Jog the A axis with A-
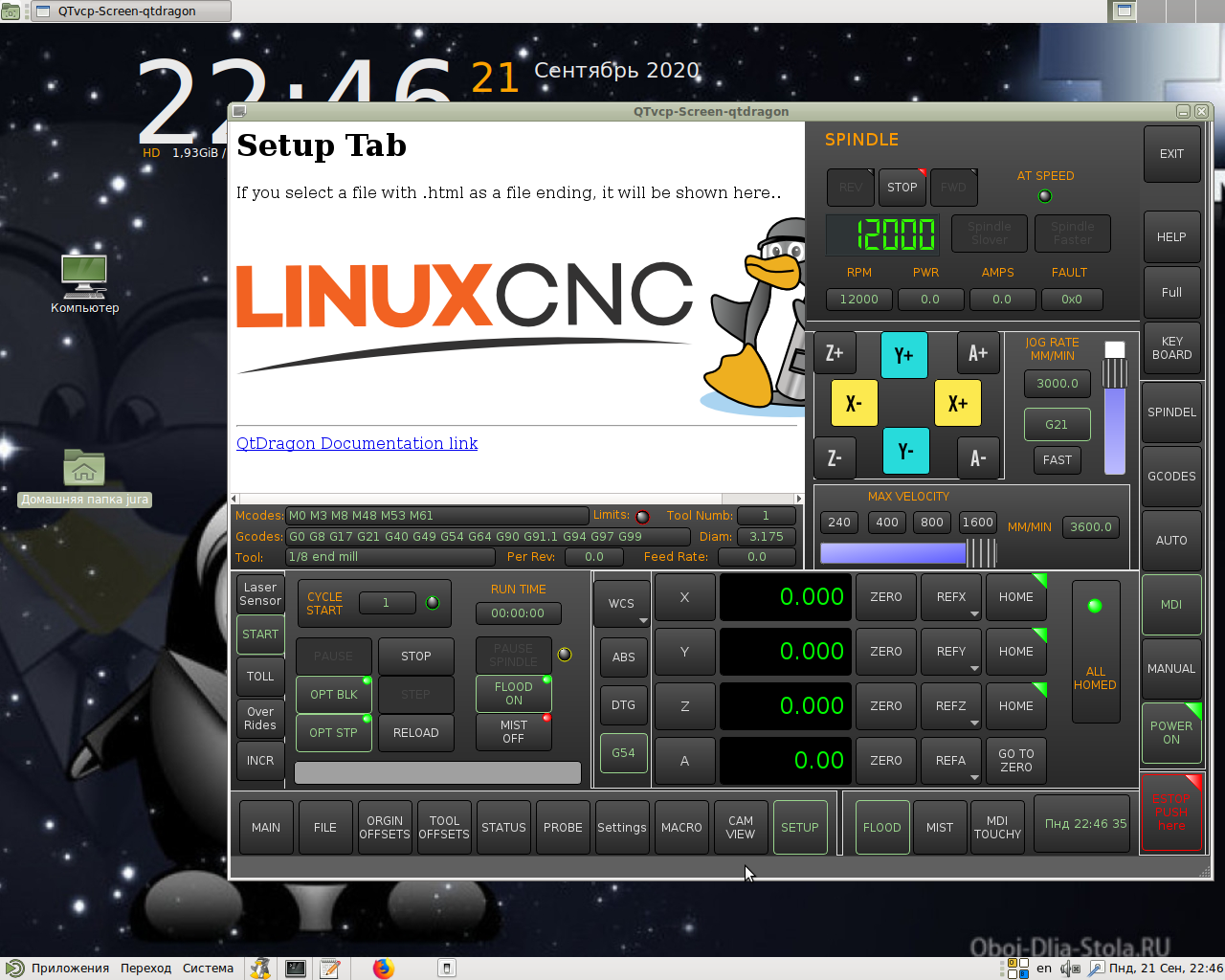Viewport: 1225px width, 980px height. pyautogui.click(x=978, y=457)
